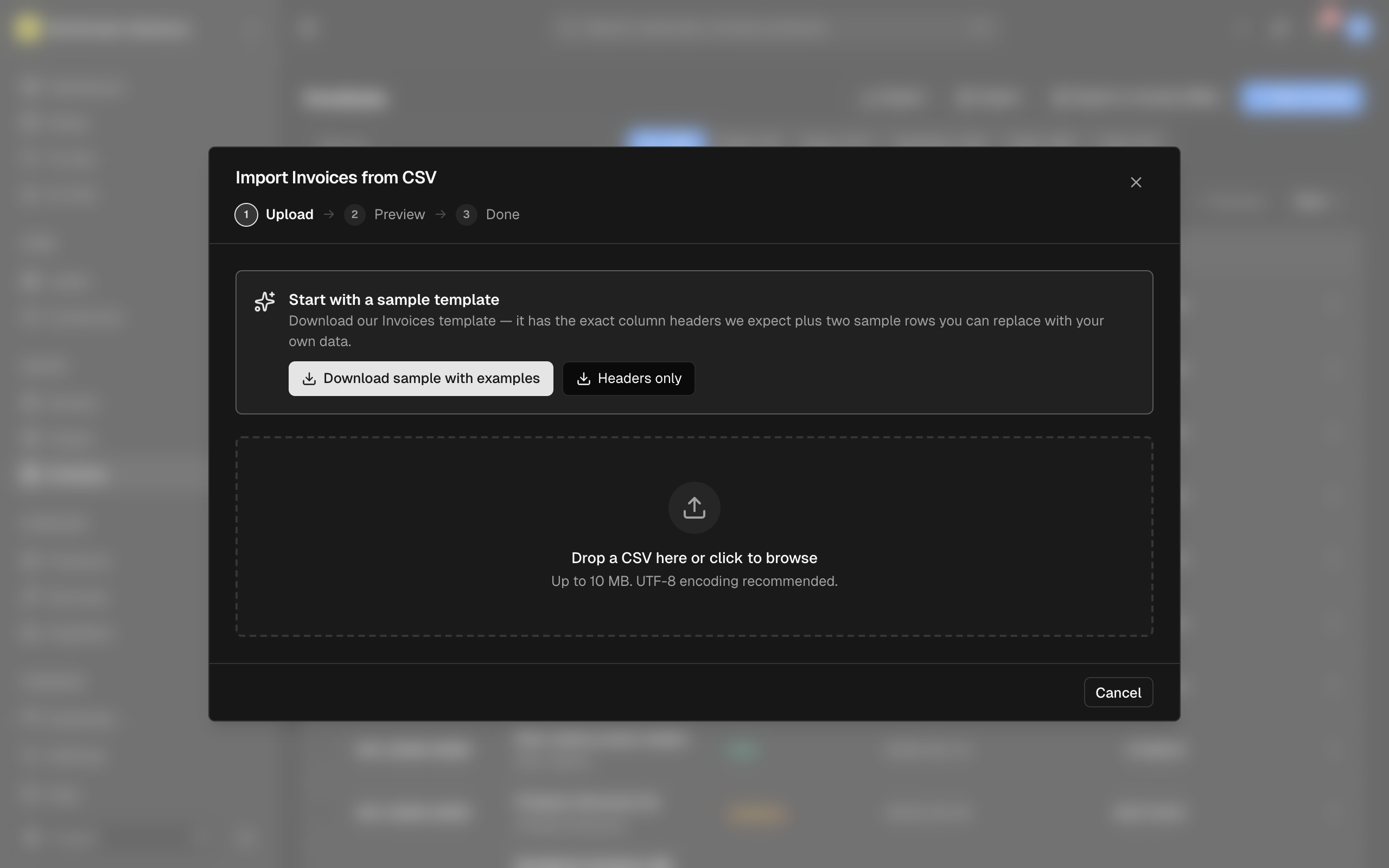Click the arrow between Upload and Preview steps
The height and width of the screenshot is (868, 1389).
(x=329, y=214)
